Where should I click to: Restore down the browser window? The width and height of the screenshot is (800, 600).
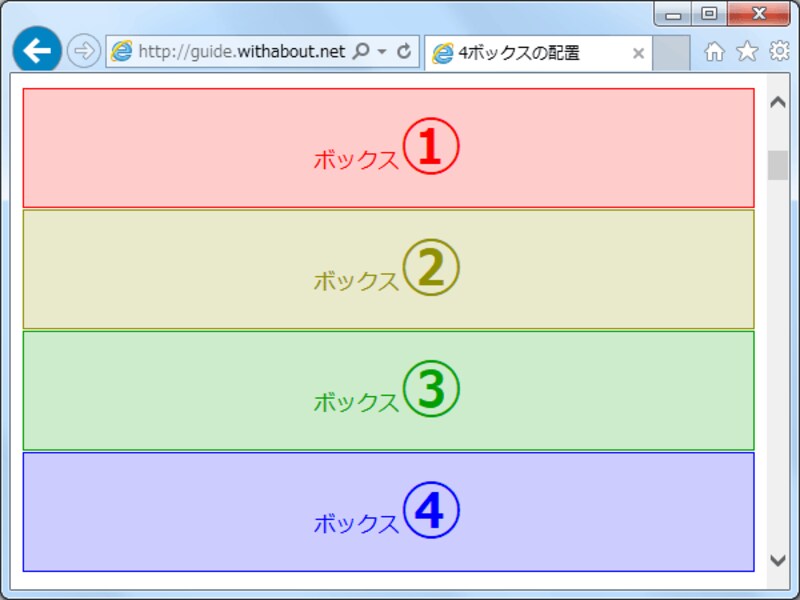tap(709, 14)
